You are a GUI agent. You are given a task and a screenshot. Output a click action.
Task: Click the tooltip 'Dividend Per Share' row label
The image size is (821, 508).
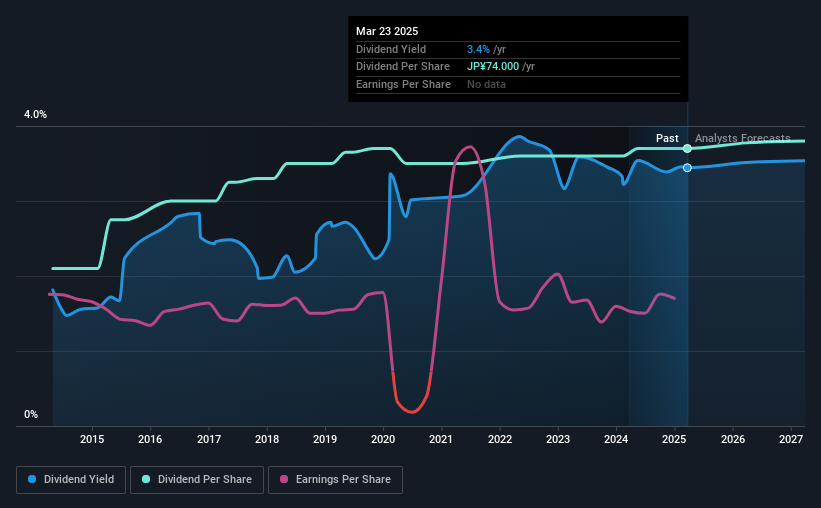click(x=403, y=67)
